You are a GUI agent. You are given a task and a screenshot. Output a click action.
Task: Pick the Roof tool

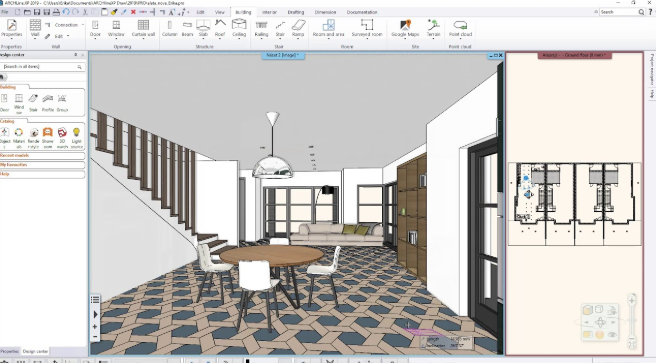[x=220, y=28]
